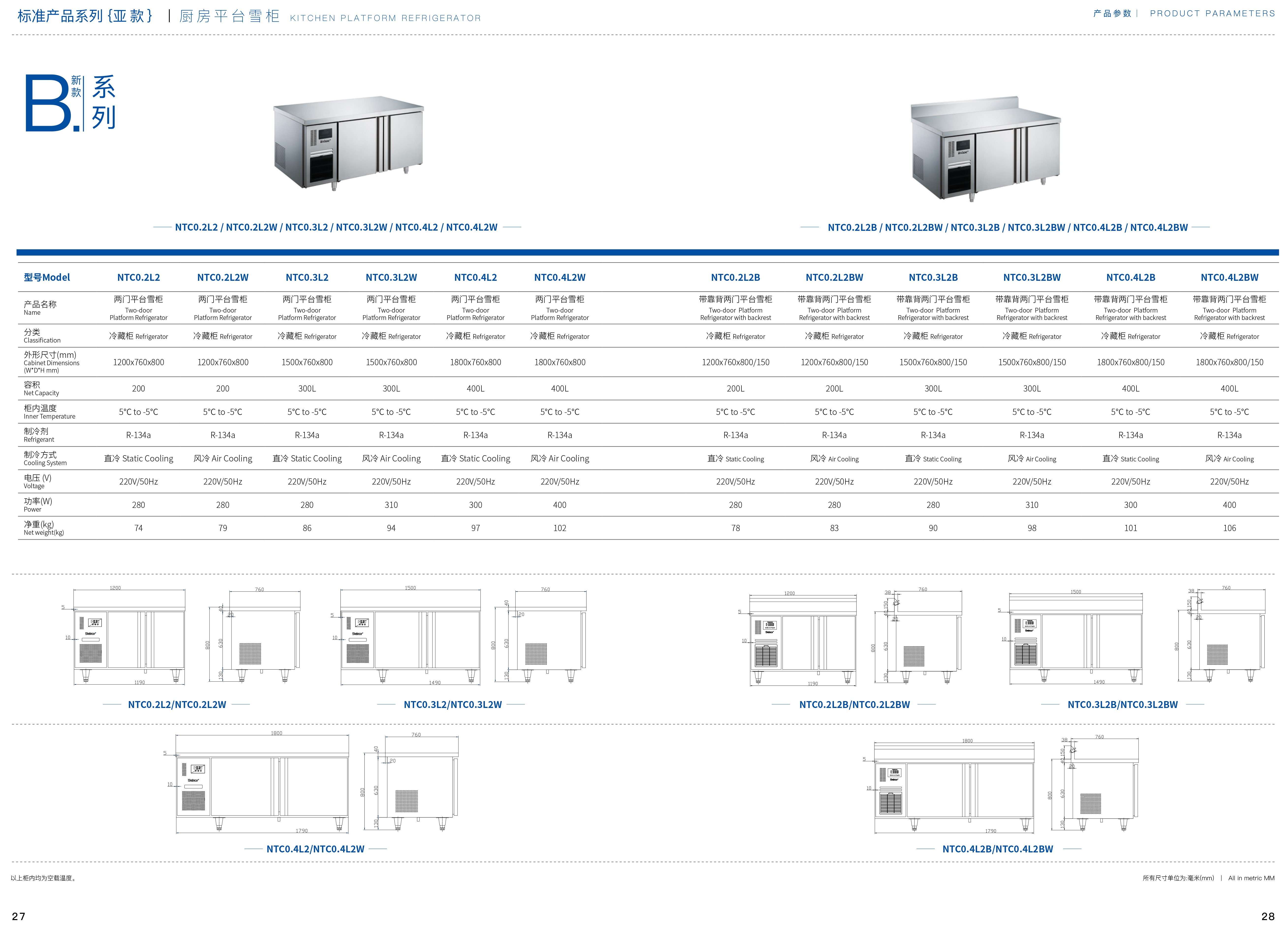The image size is (1288, 925).
Task: Click net weight value '102'
Action: point(560,528)
